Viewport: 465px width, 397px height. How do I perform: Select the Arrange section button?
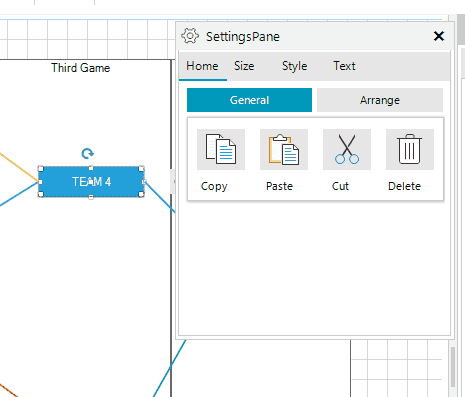click(380, 100)
